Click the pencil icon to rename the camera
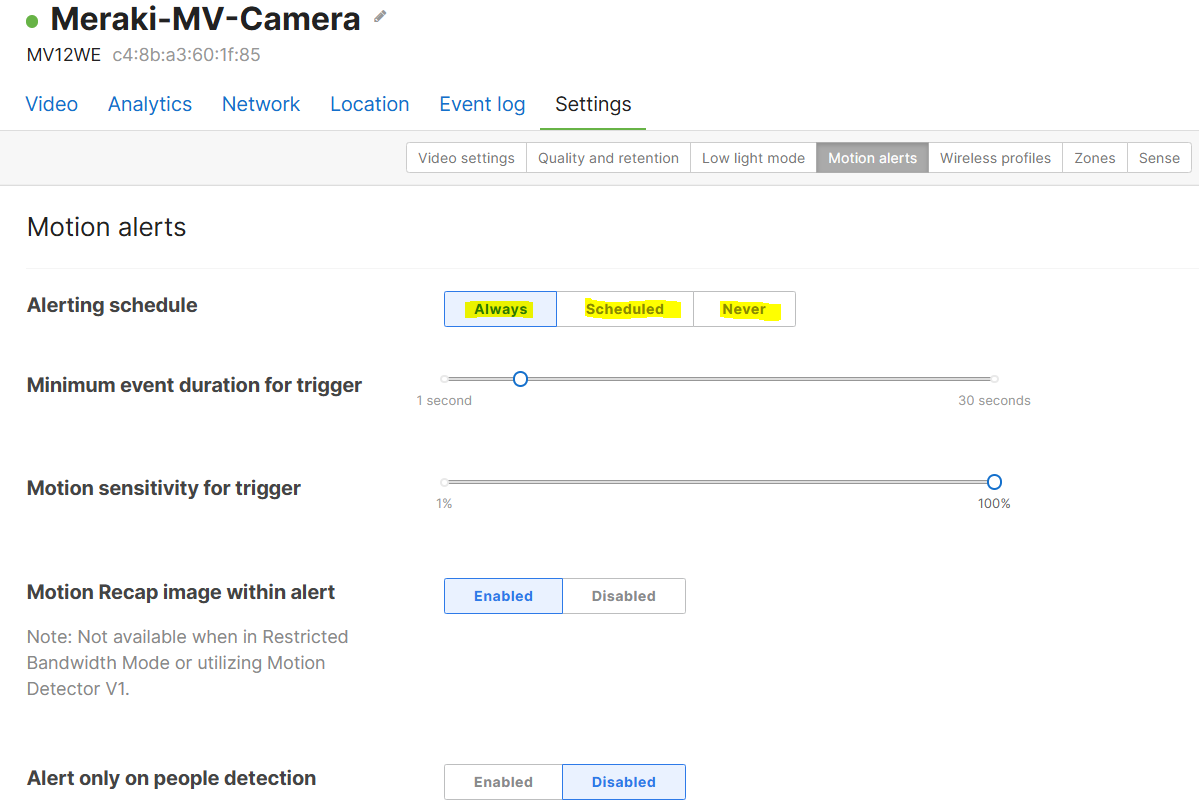This screenshot has width=1199, height=805. click(x=380, y=17)
